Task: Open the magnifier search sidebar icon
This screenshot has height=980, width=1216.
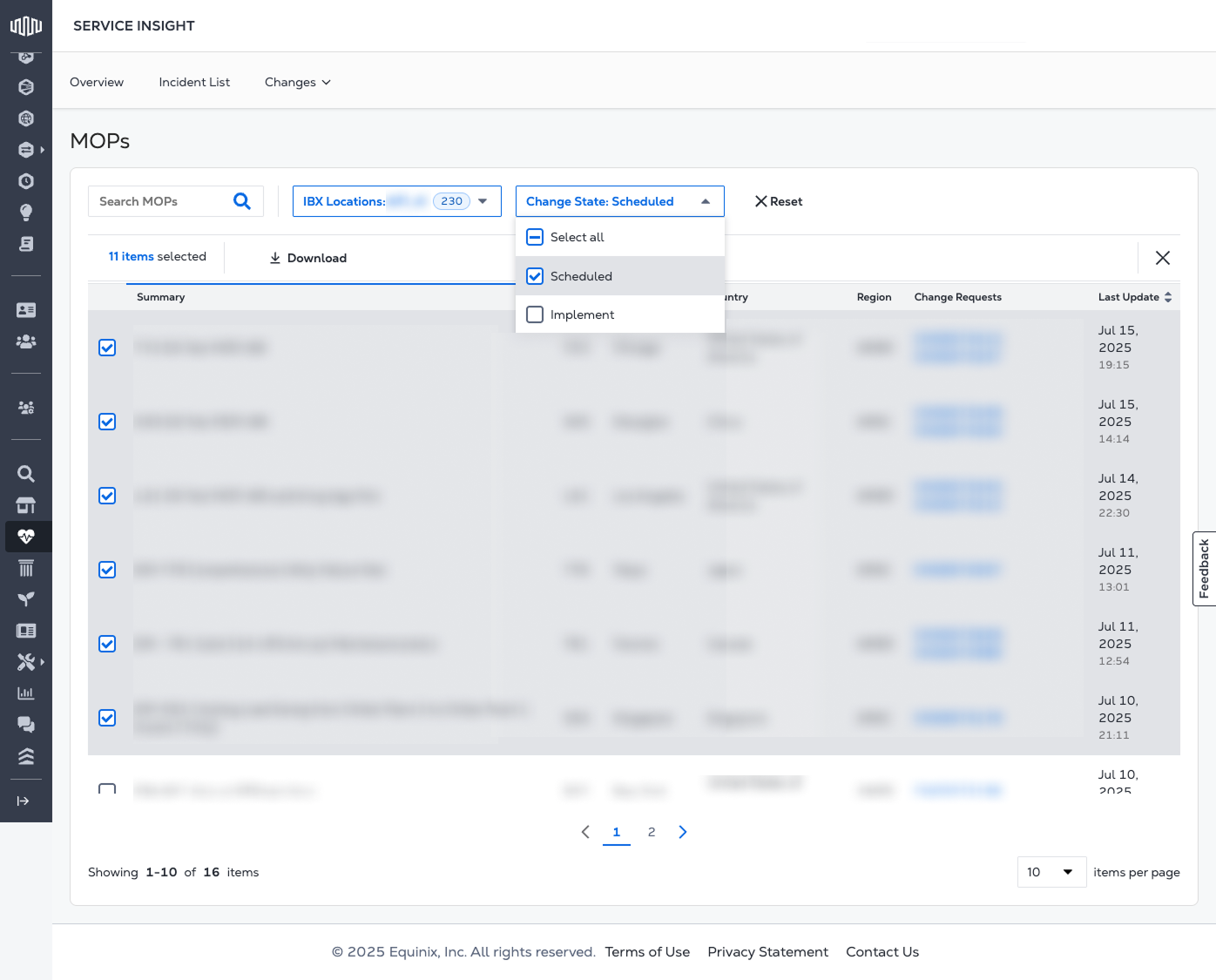Action: point(26,474)
